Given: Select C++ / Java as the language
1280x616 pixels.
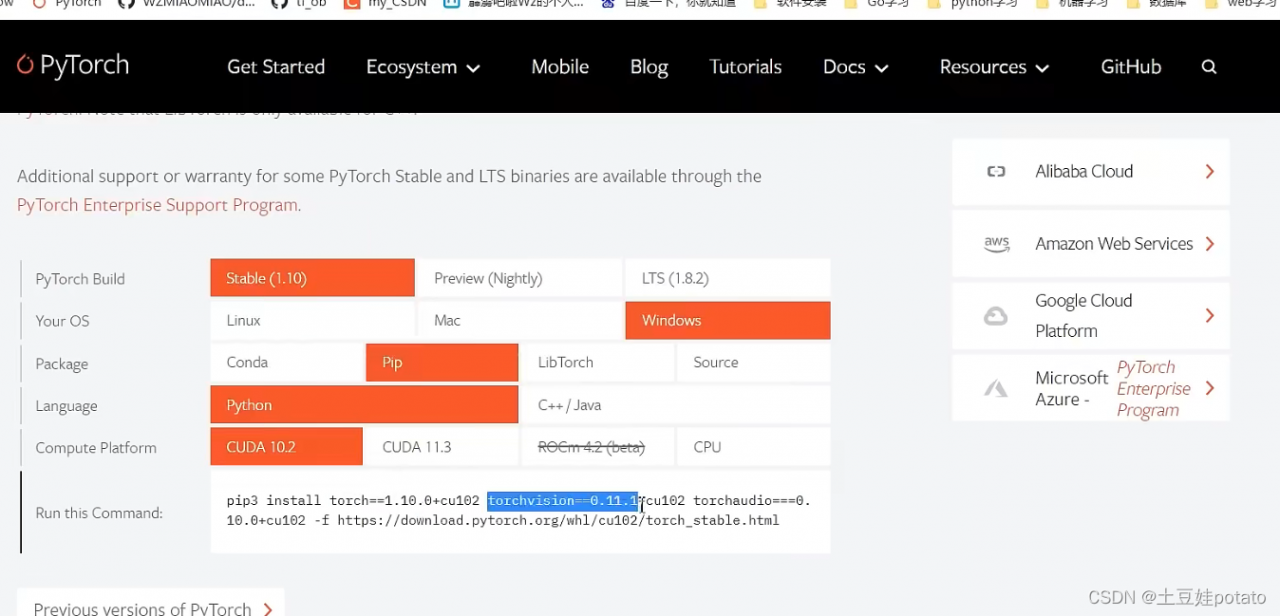Looking at the screenshot, I should (676, 405).
